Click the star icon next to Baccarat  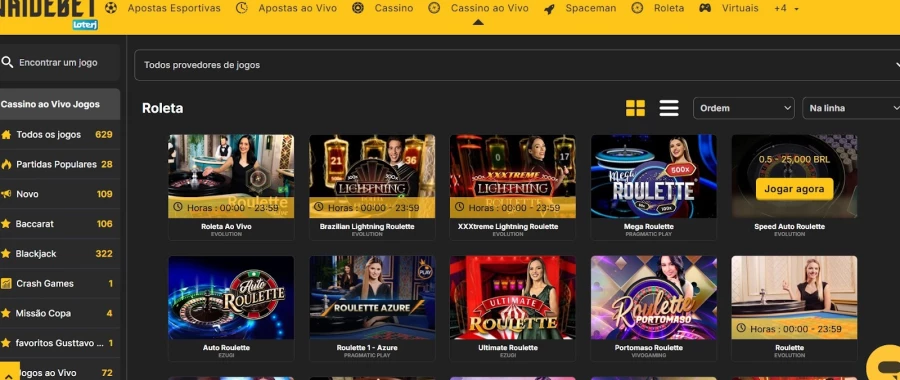6,224
